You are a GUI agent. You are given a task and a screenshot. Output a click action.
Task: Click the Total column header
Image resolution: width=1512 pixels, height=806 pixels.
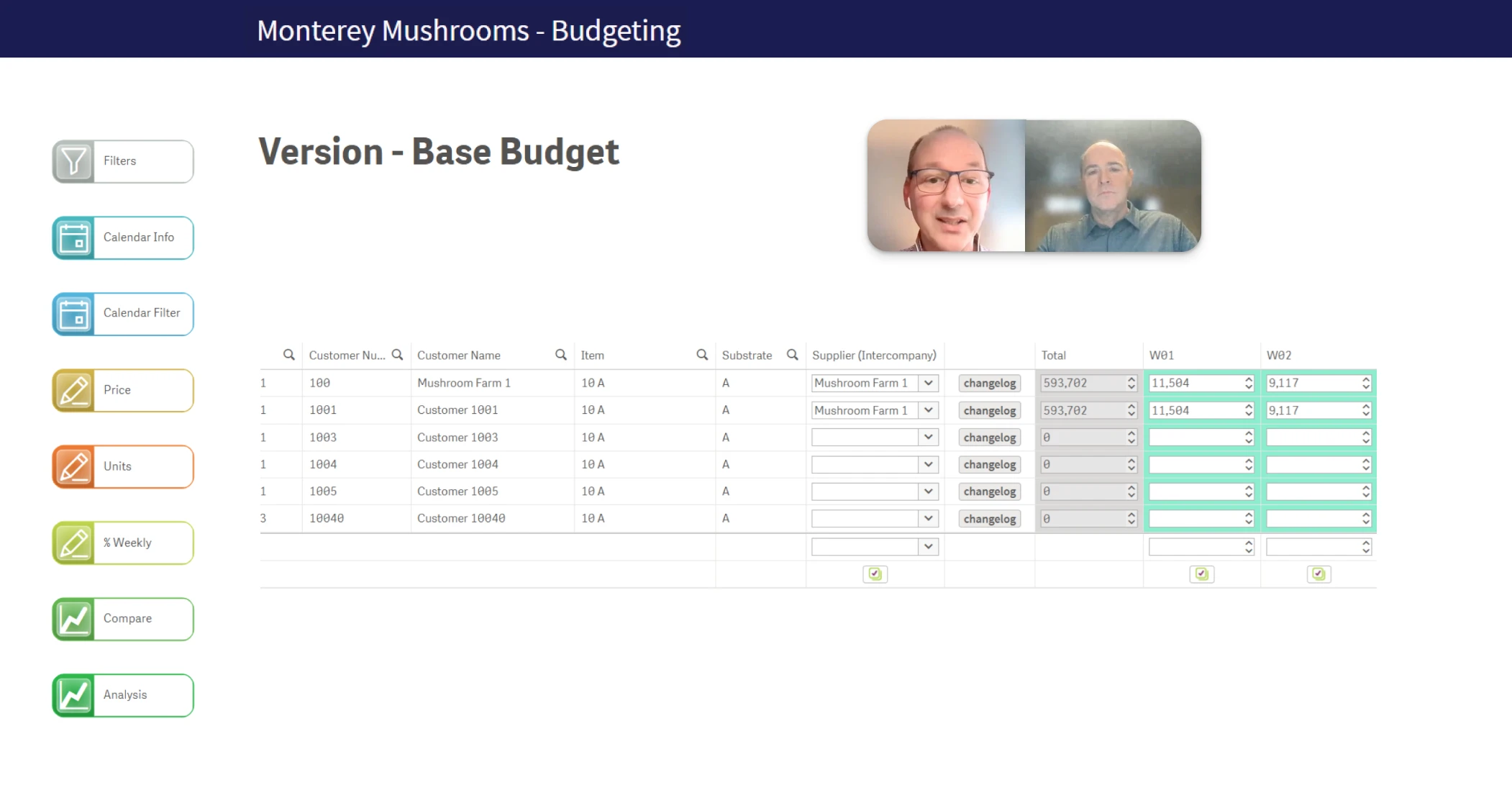[x=1053, y=355]
